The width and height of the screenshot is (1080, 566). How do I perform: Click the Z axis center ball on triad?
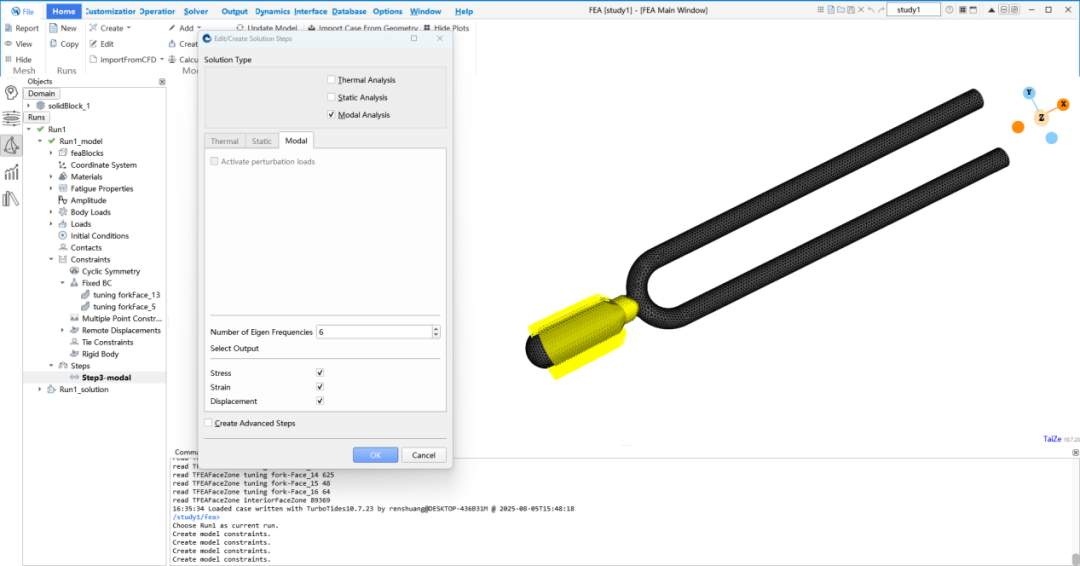tap(1041, 118)
